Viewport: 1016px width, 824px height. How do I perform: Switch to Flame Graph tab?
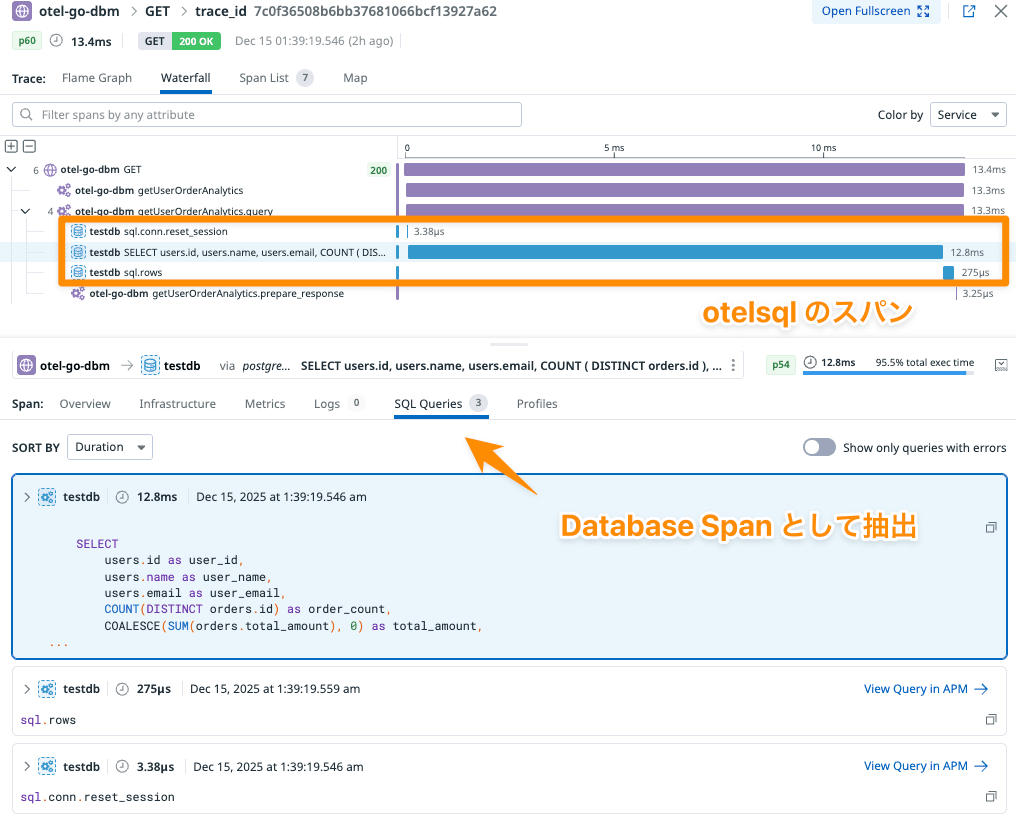[x=97, y=78]
